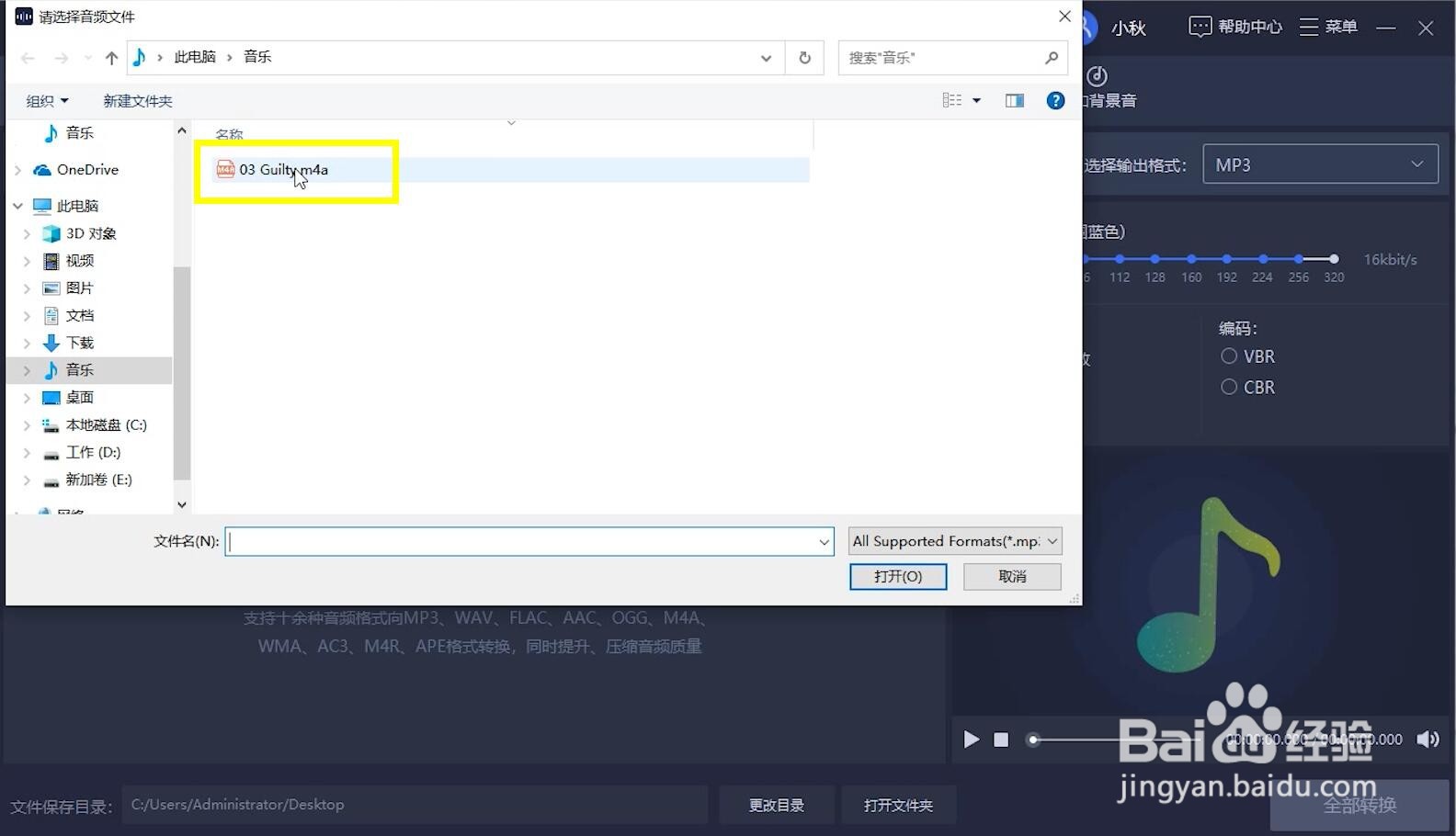Refresh the current folder view

804,57
